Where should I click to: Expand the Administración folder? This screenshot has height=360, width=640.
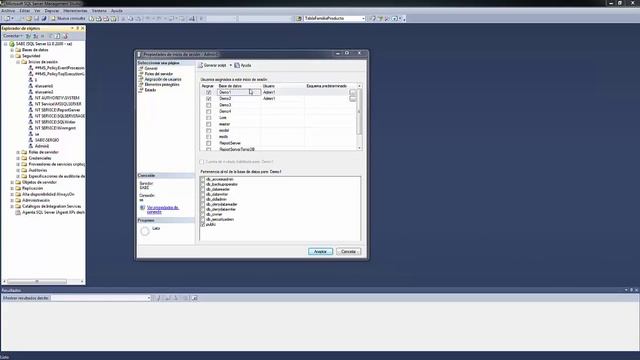[x=12, y=200]
